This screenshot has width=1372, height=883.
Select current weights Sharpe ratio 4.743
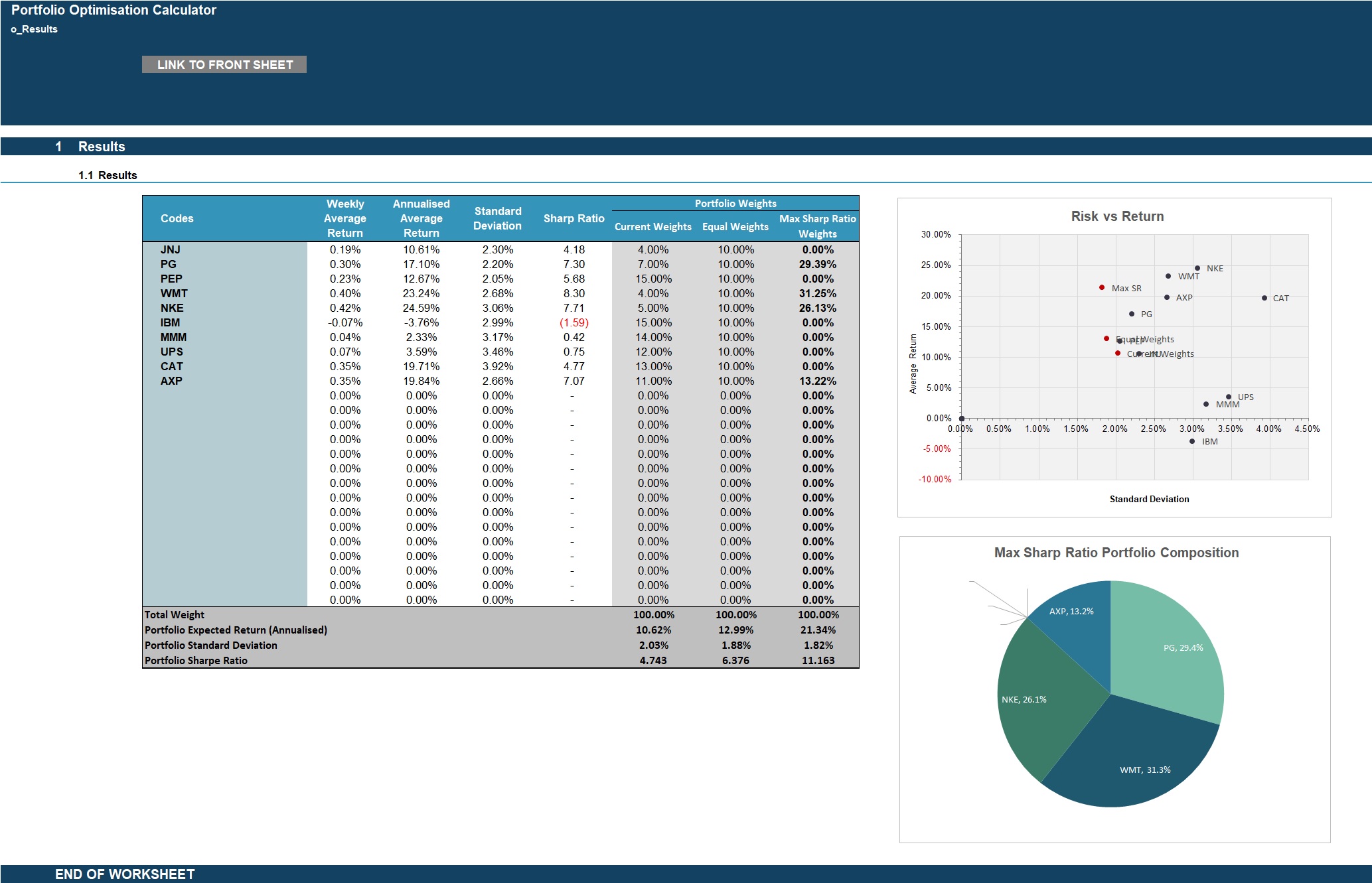(653, 661)
